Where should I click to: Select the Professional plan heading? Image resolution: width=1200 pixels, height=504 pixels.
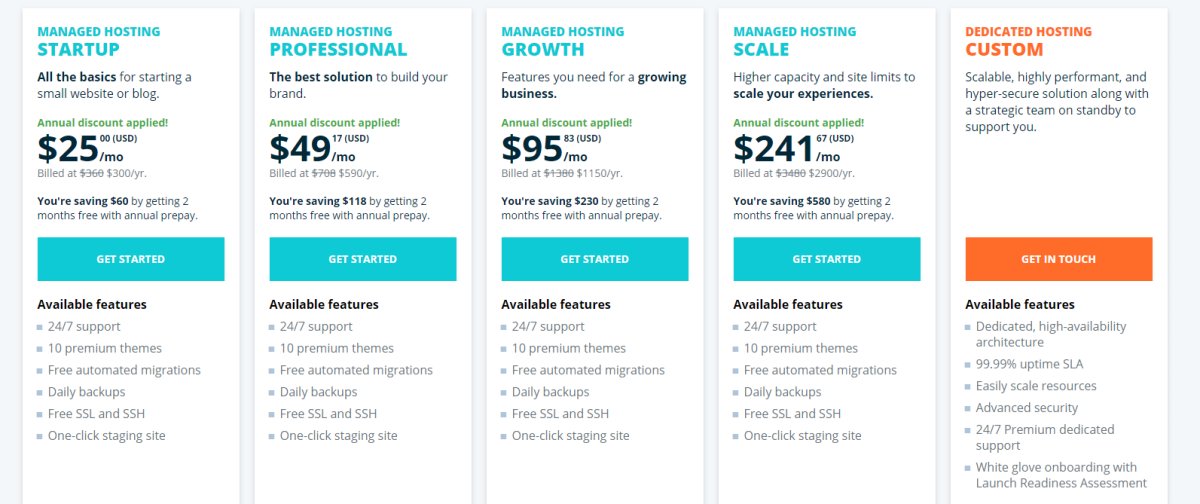pos(338,49)
